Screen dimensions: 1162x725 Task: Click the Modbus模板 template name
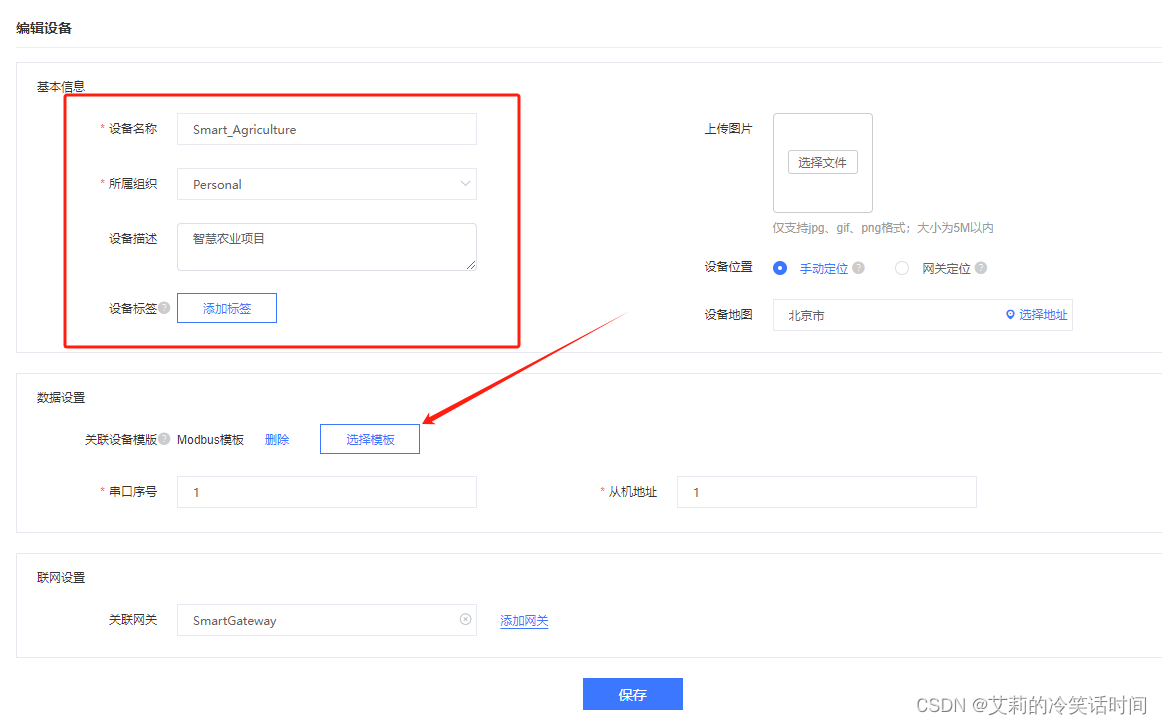click(210, 440)
